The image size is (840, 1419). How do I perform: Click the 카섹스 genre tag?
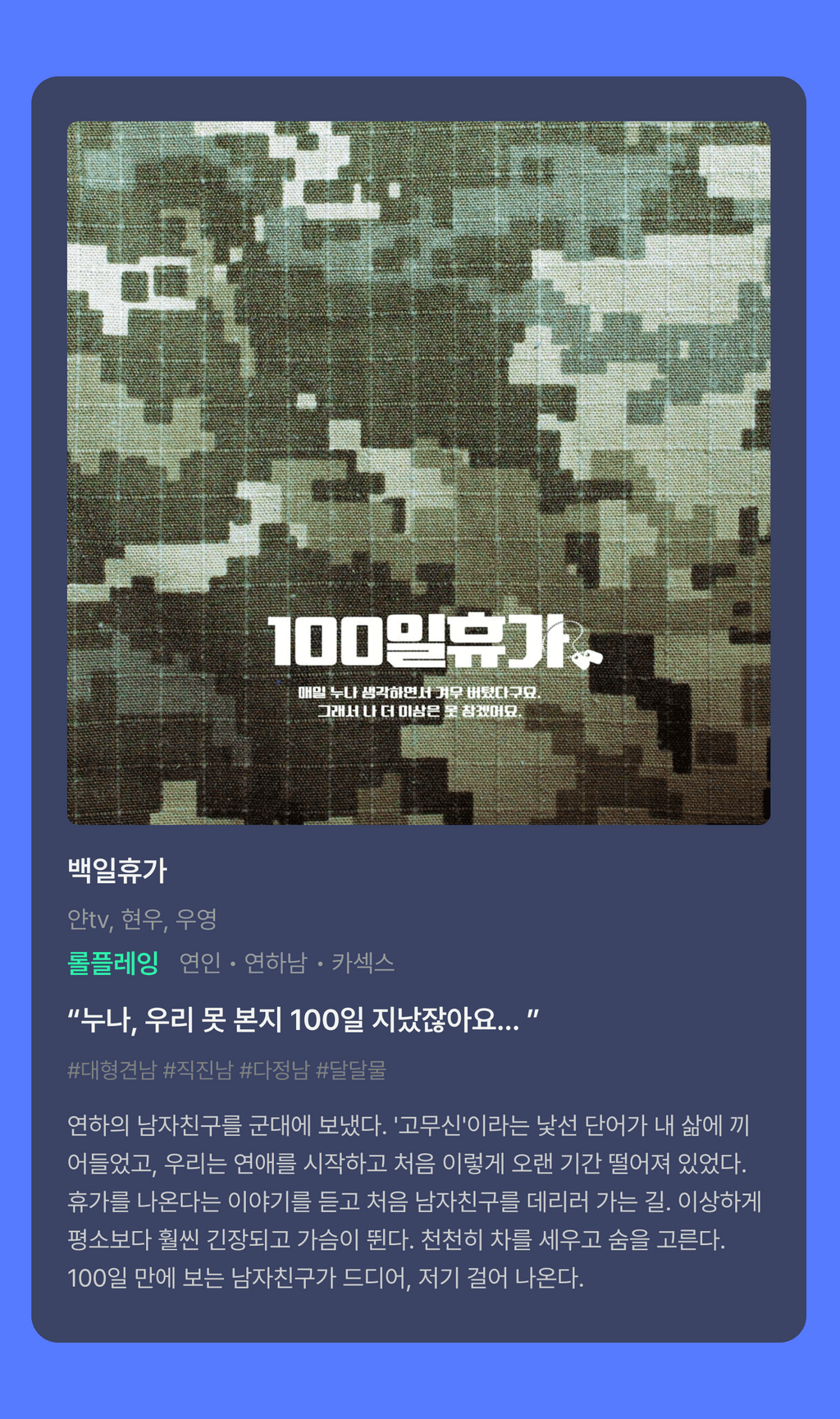point(363,963)
